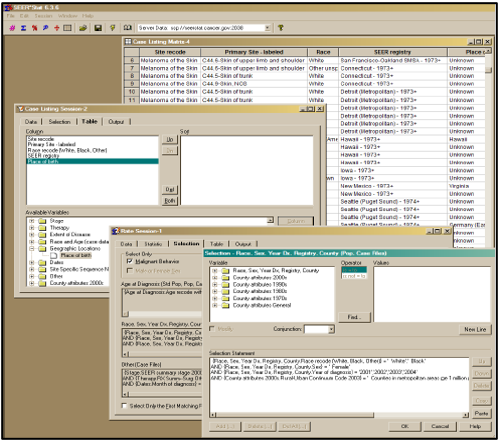Expand the Therapy folder node
Viewport: 500px width, 440px height.
click(31, 228)
